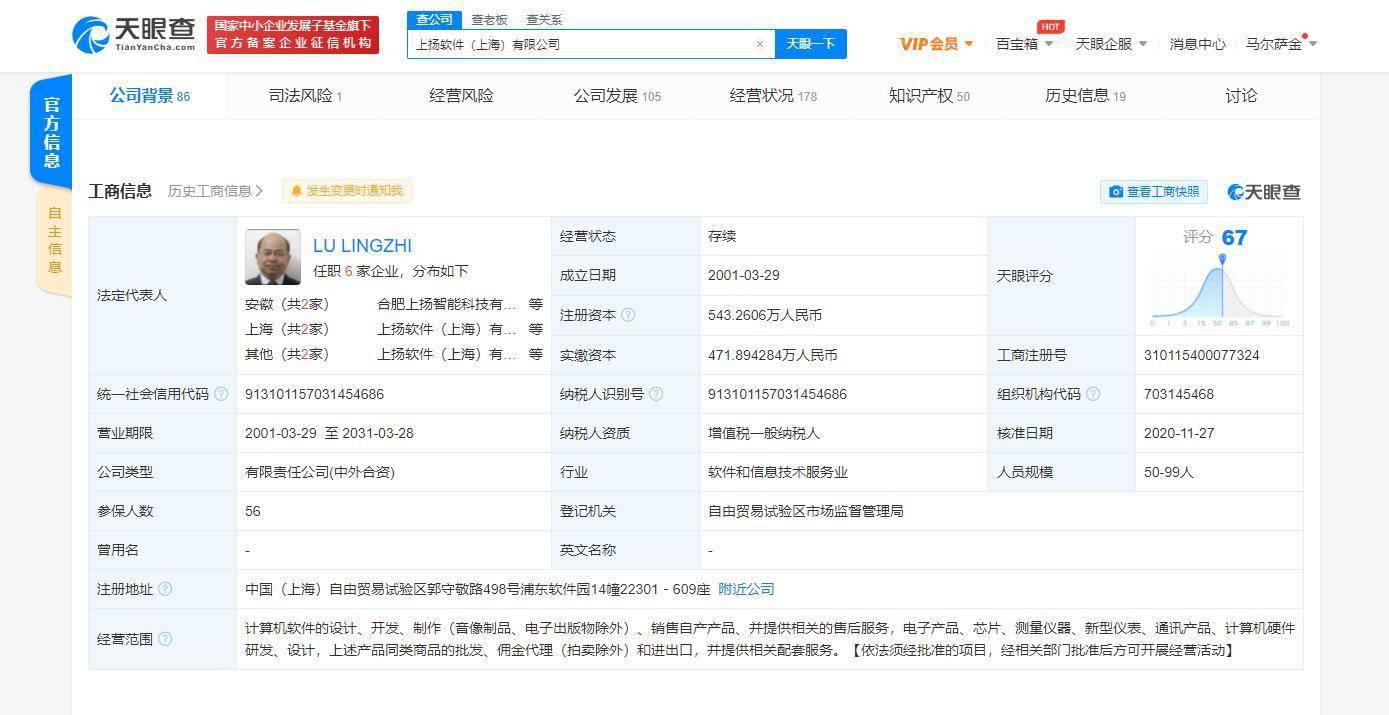Screen dimensions: 1389x715
Task: Click the help icon next to 注册地址
Action: 165,589
